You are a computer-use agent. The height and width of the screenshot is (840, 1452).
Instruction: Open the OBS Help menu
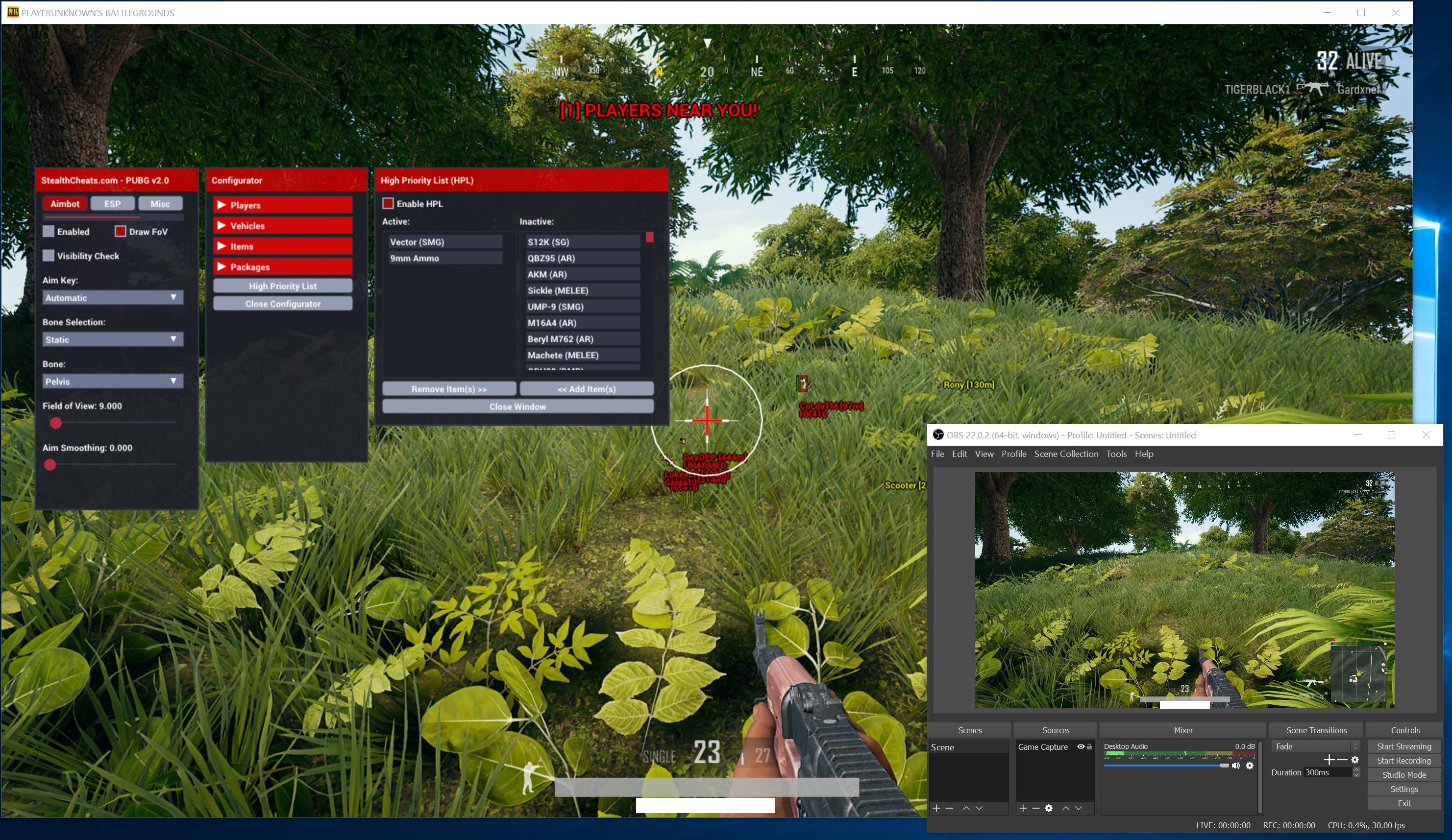1144,454
